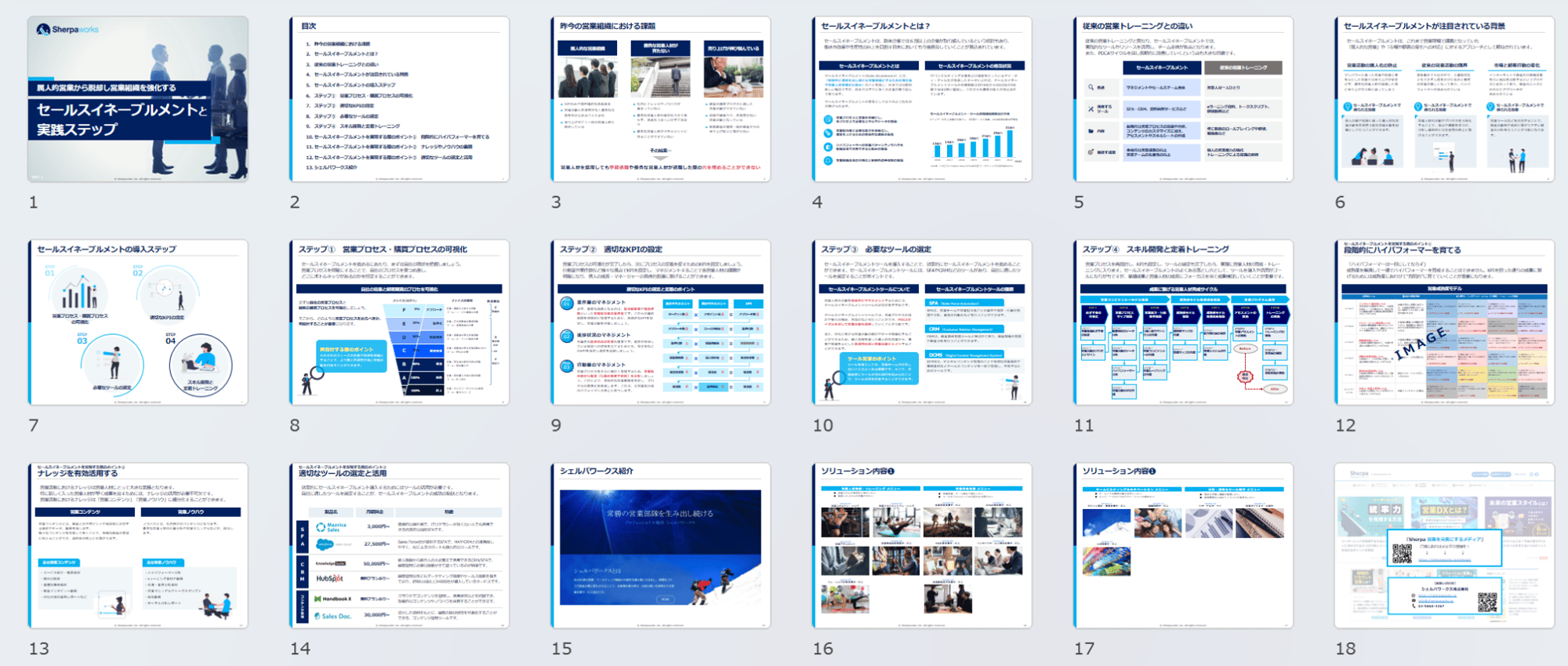1568x666 pixels.
Task: Open slide 2 with the 目次 table of contents
Action: click(x=399, y=100)
